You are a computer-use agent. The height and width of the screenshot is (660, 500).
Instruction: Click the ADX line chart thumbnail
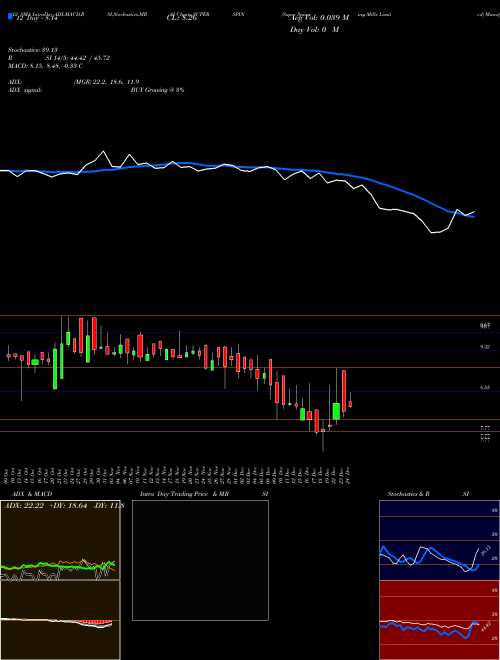[x=60, y=540]
